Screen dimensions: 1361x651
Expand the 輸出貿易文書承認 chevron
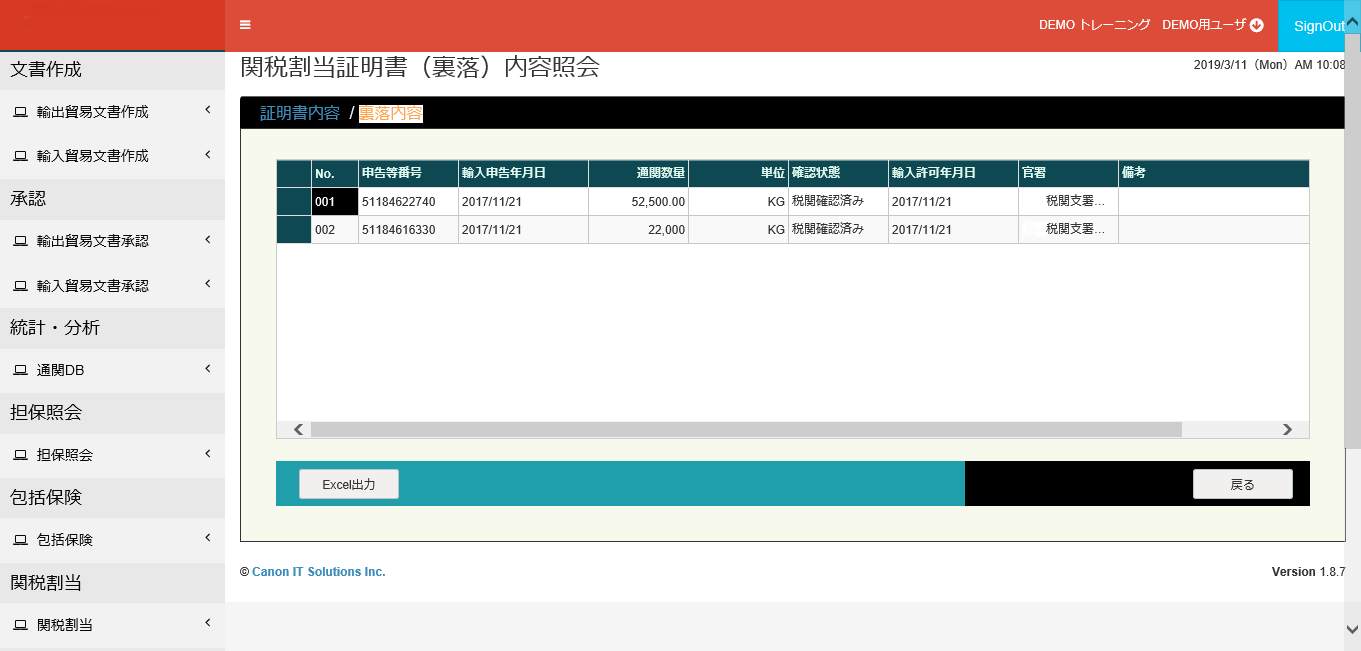coord(207,239)
